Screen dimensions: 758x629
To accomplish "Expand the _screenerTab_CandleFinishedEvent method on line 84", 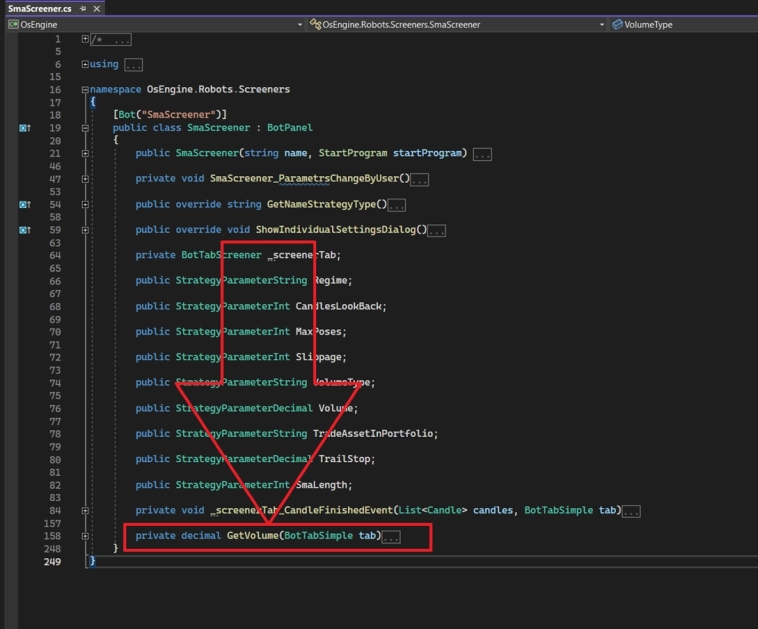I will click(x=86, y=511).
